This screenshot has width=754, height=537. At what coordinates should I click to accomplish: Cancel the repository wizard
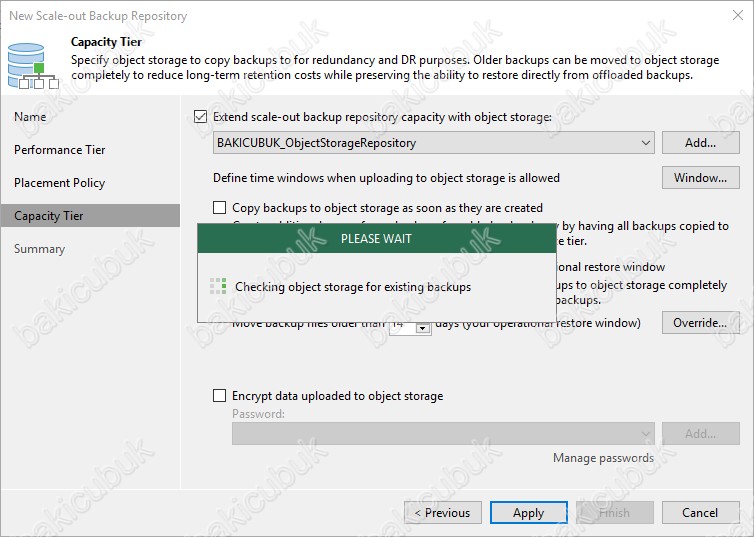pos(700,513)
